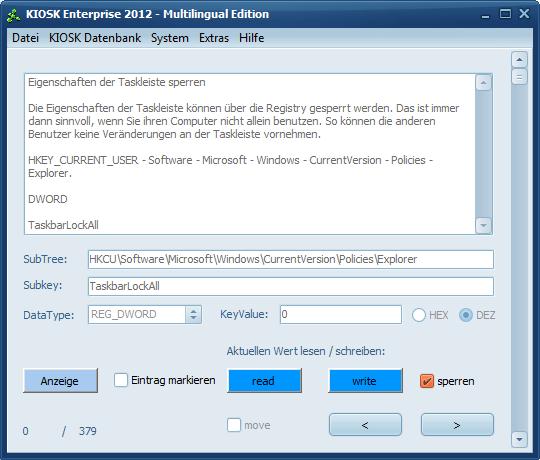
Task: Uncheck the sperren checkbox
Action: (x=427, y=381)
